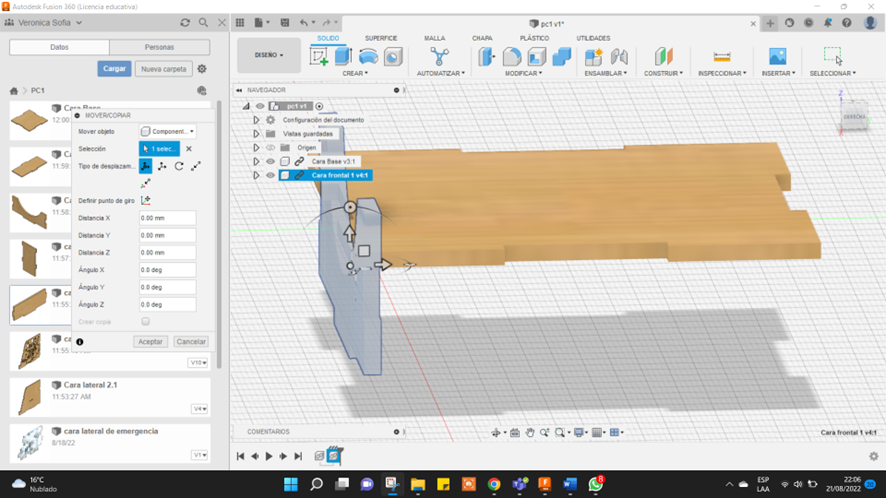Click the Insert image icon in toolbar

pyautogui.click(x=777, y=57)
